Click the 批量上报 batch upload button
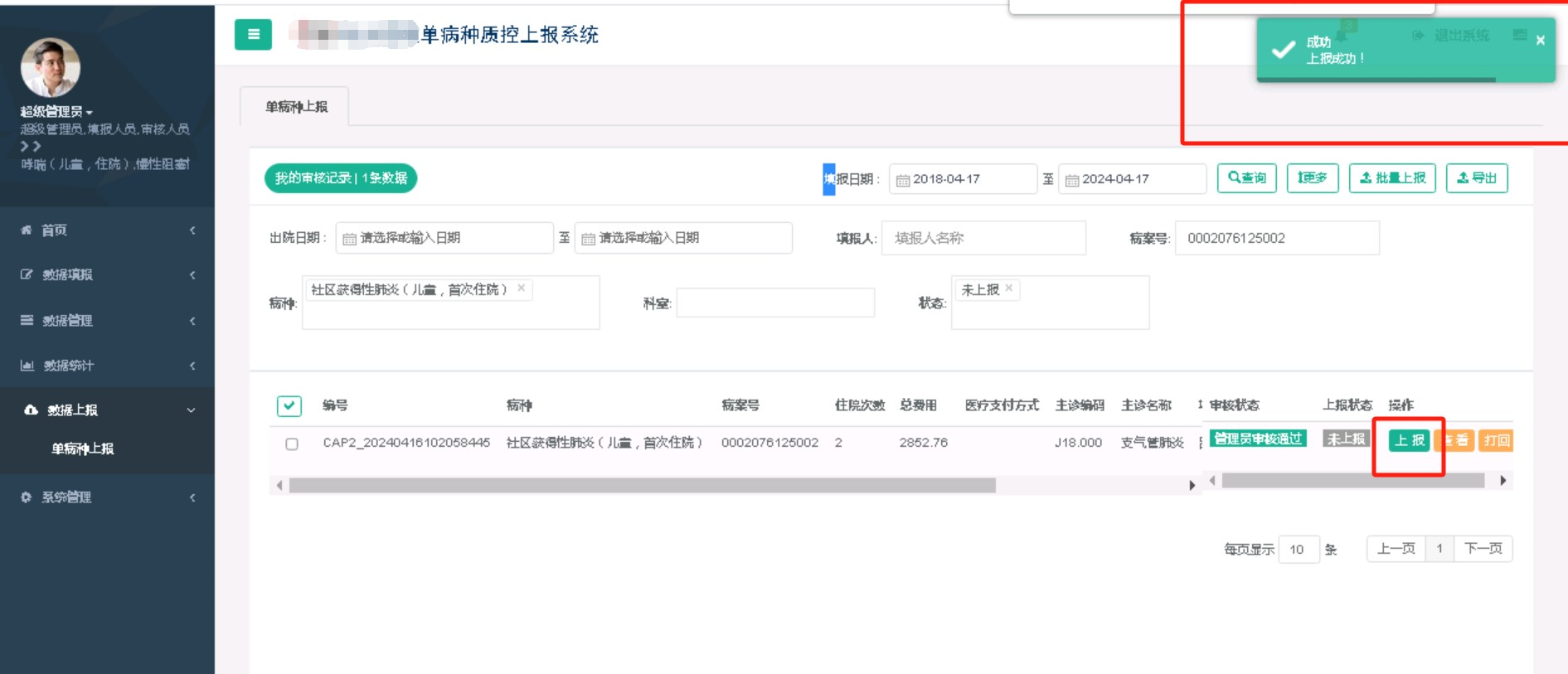 [x=1392, y=178]
